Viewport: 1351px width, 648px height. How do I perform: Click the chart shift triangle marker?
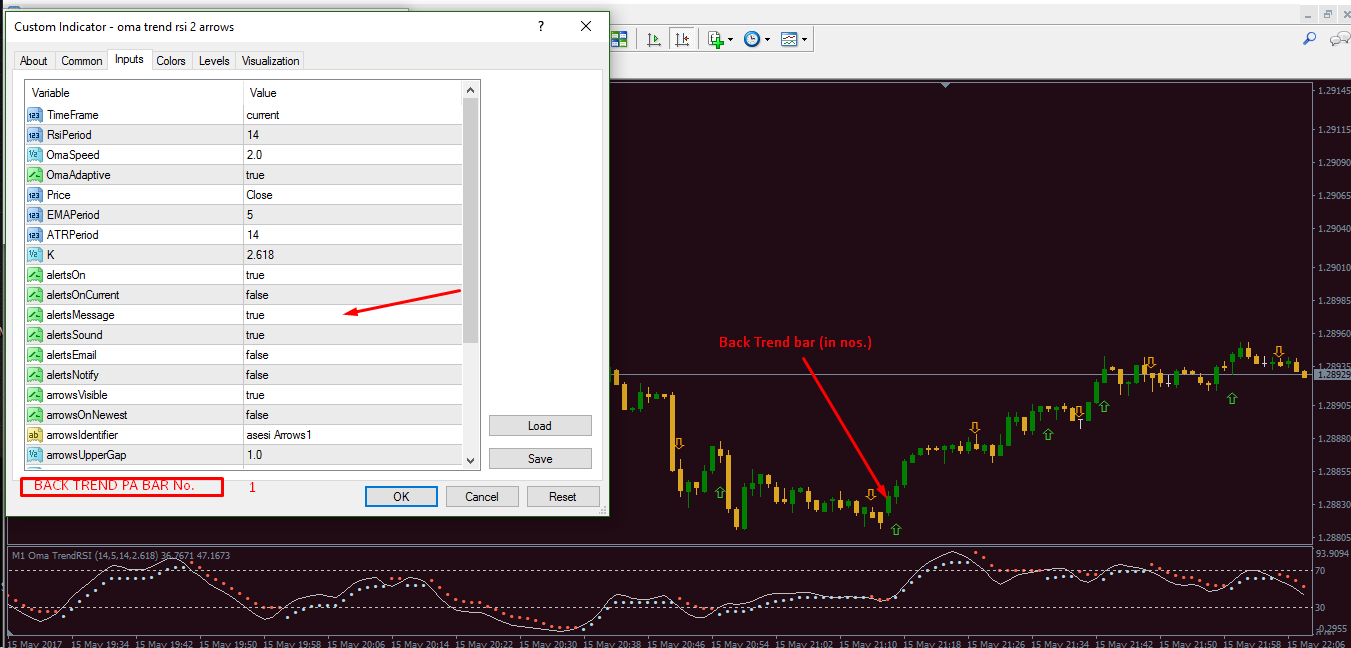point(945,85)
